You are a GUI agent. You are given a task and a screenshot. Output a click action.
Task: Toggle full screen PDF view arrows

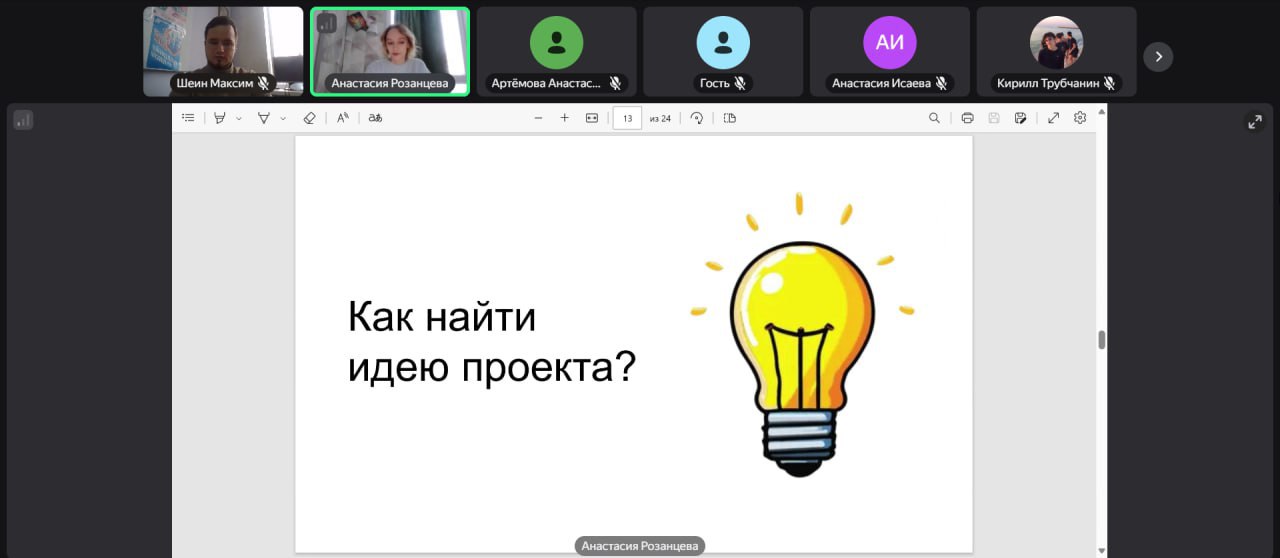(1053, 118)
